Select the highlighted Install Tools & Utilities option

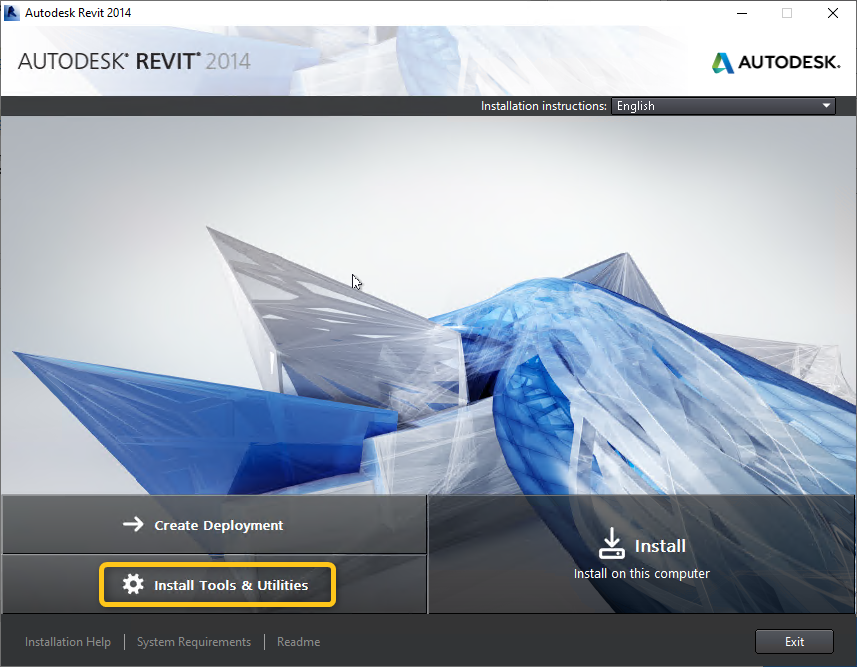point(217,584)
